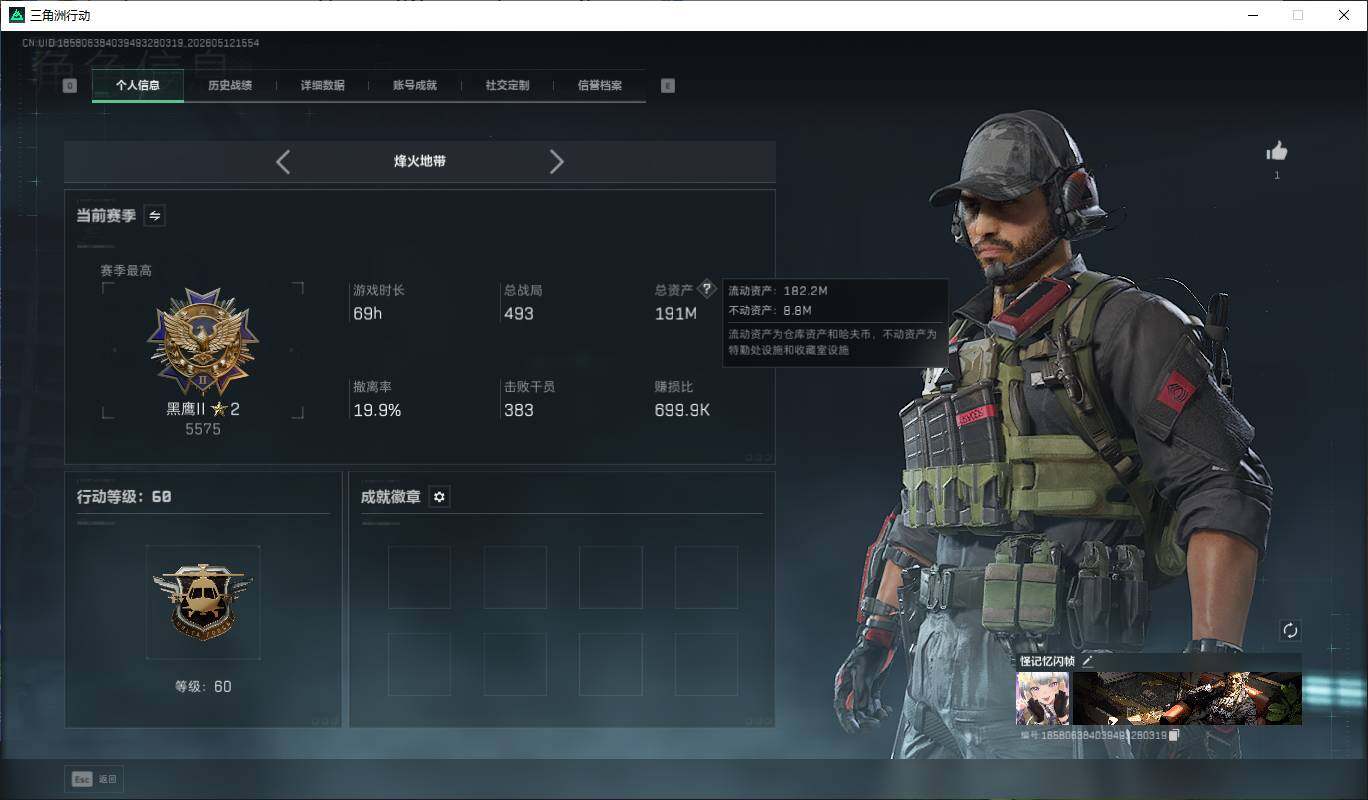Open the 信誉档案 tab
1368x800 pixels.
point(600,86)
